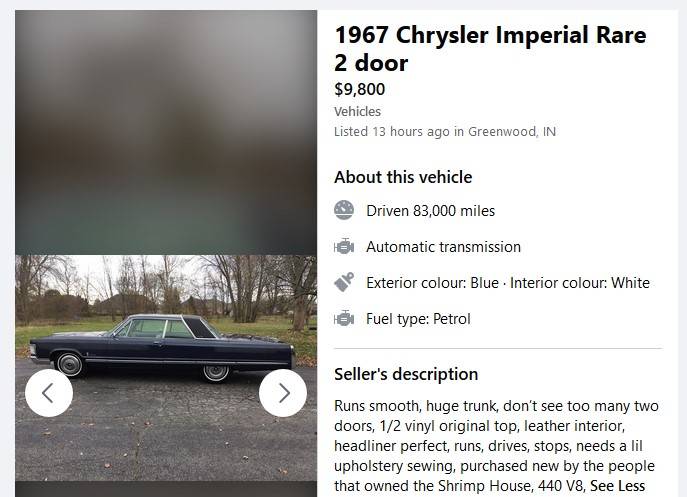Click the Greenwood, IN listing location text
The image size is (687, 497).
tap(512, 131)
